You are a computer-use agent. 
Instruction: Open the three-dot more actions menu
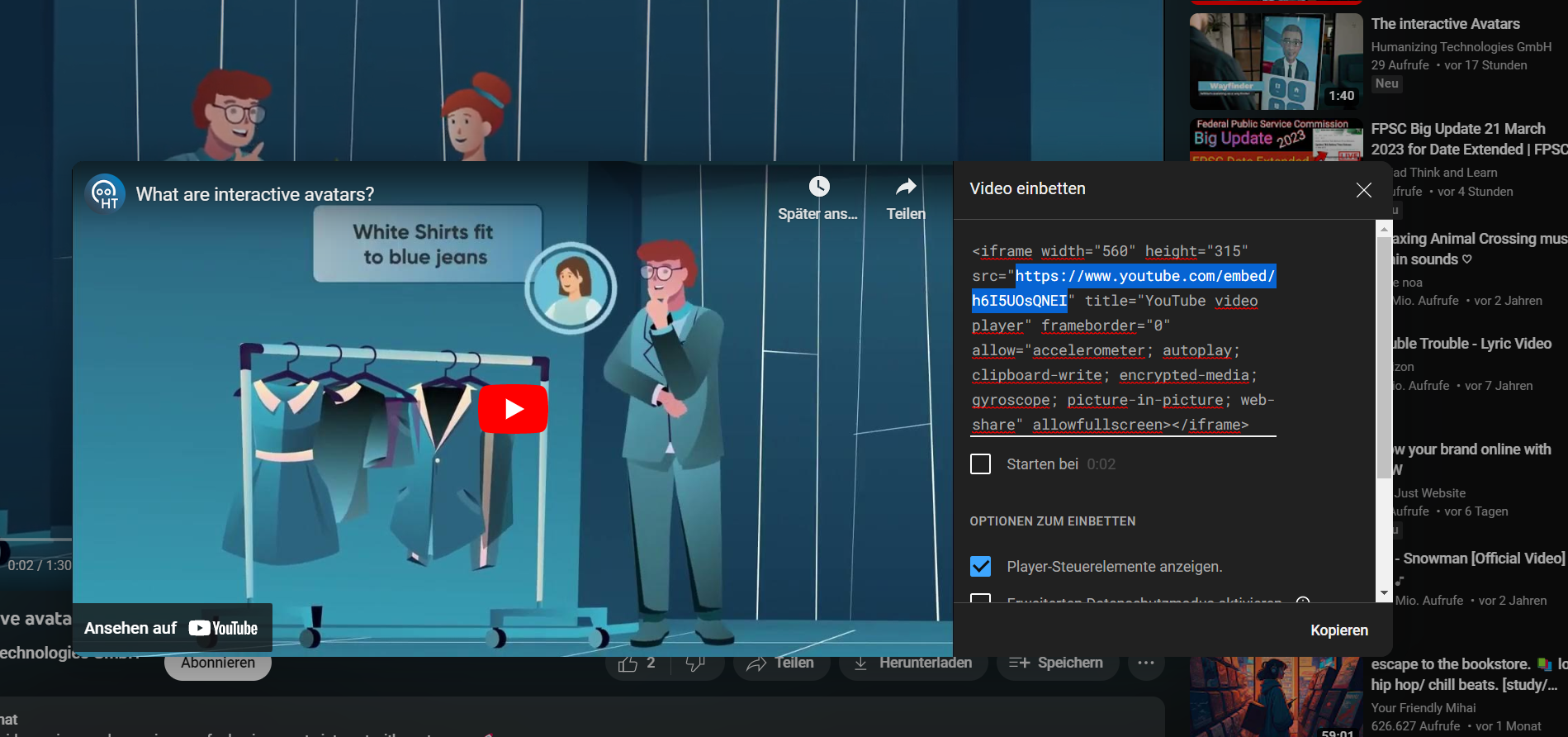(1146, 663)
